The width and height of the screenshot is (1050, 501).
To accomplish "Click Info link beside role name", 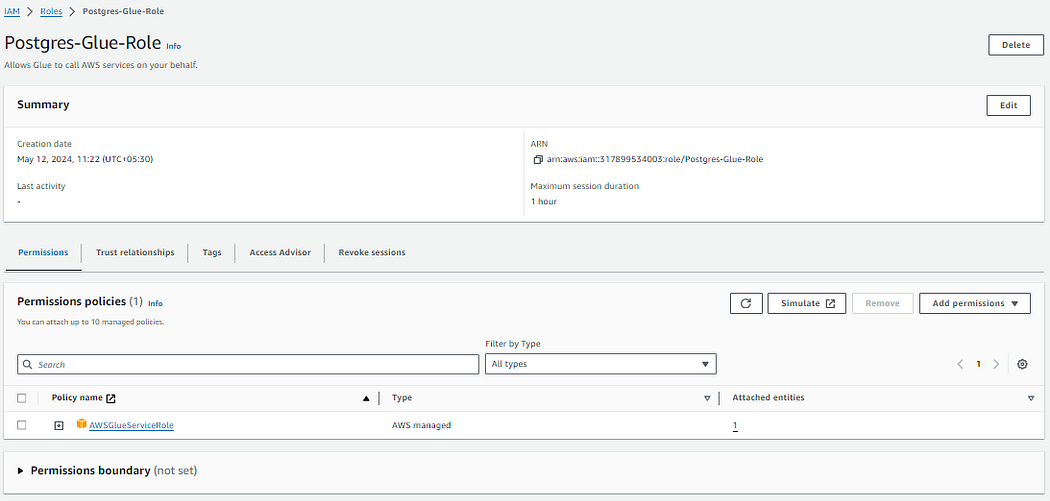I will 173,46.
